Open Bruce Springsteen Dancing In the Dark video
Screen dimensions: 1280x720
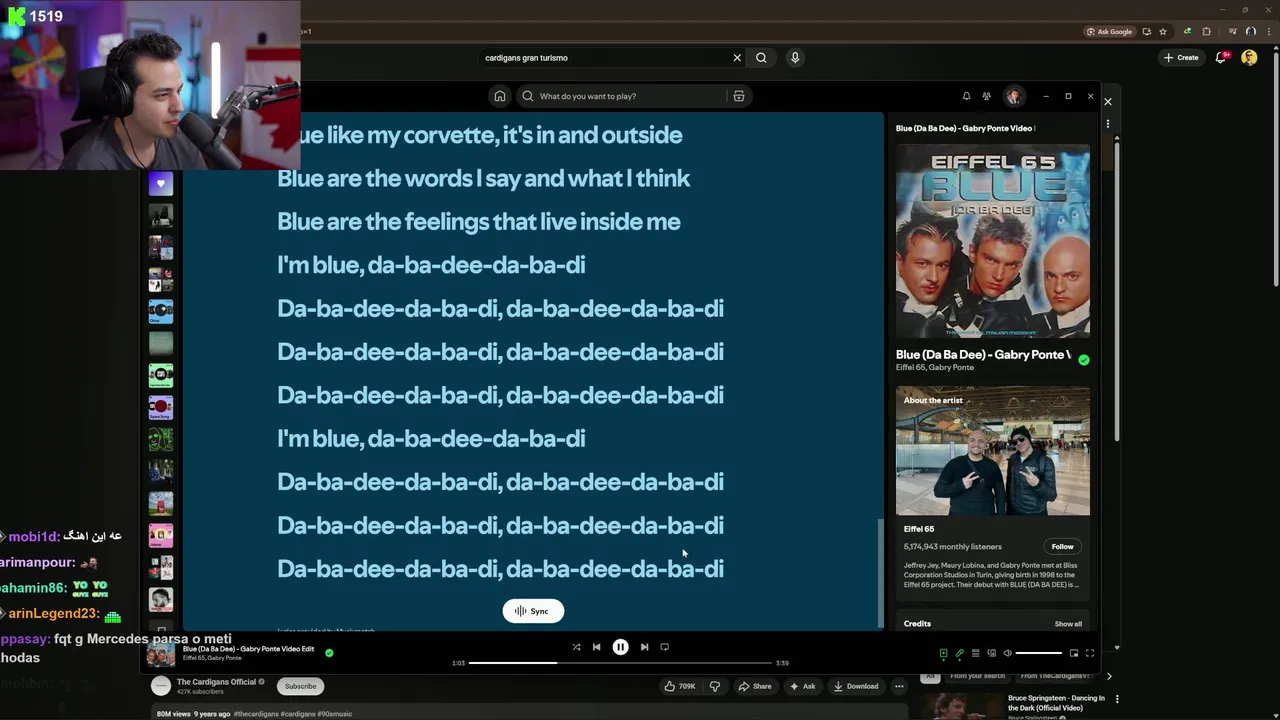(x=1056, y=702)
